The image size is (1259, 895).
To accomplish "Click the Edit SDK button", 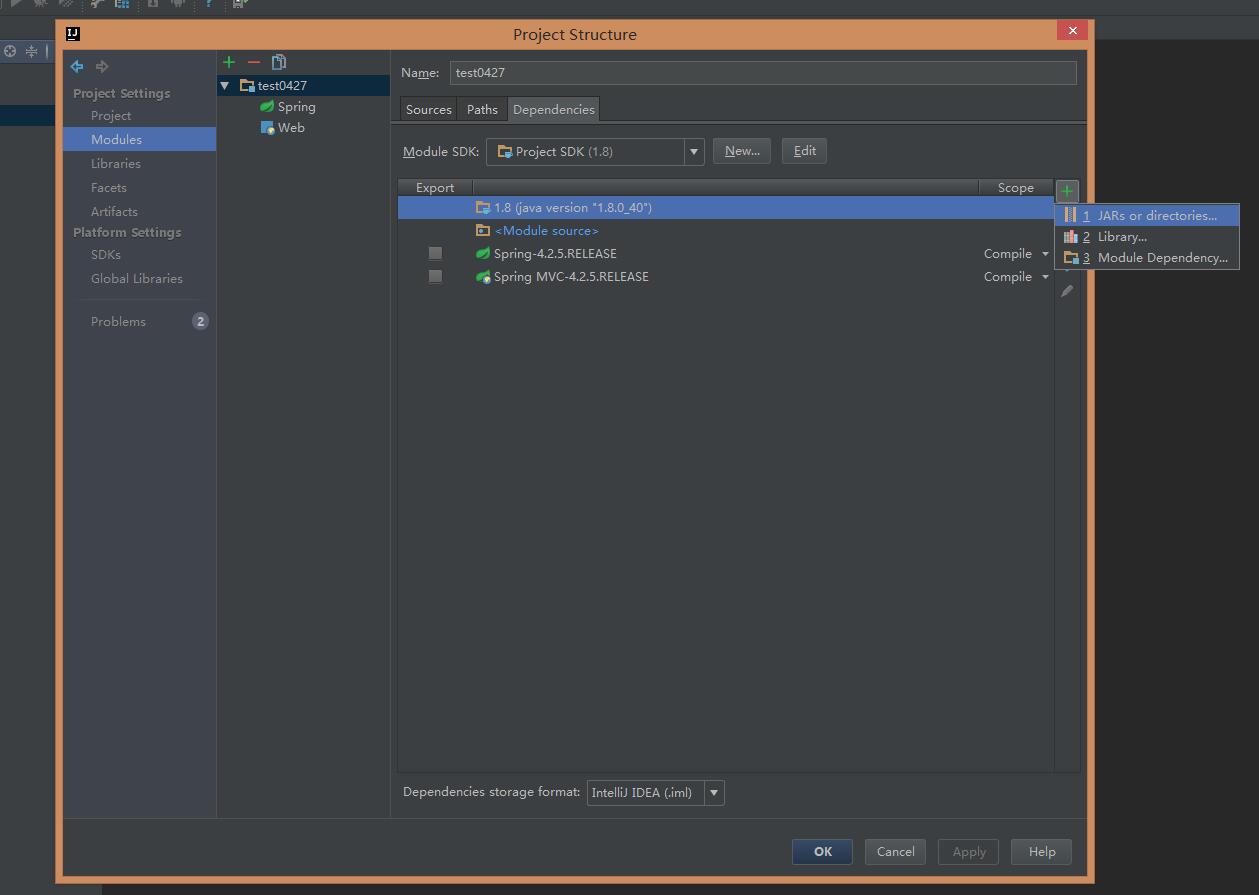I will click(x=805, y=151).
